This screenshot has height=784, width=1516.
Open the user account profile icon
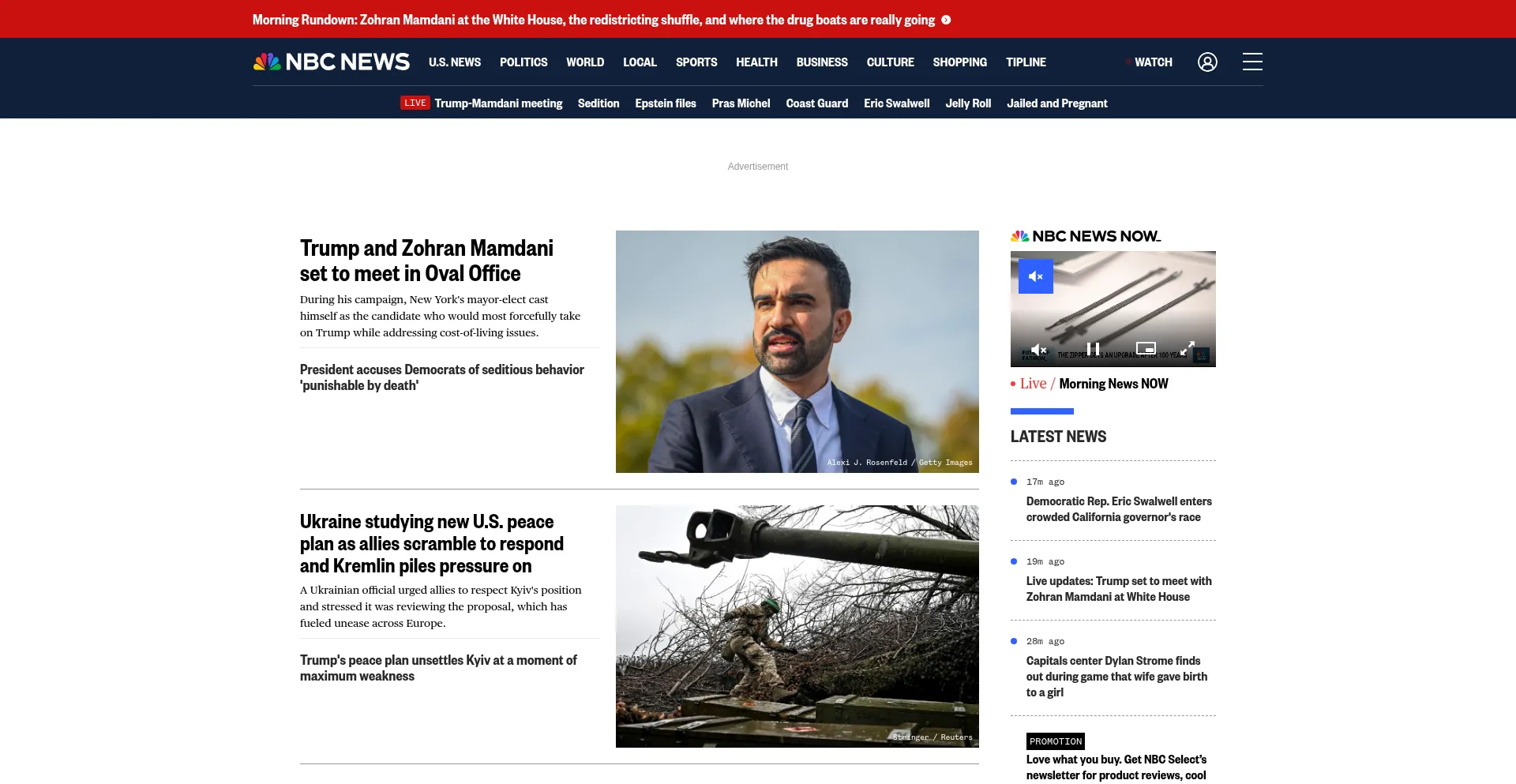tap(1207, 62)
